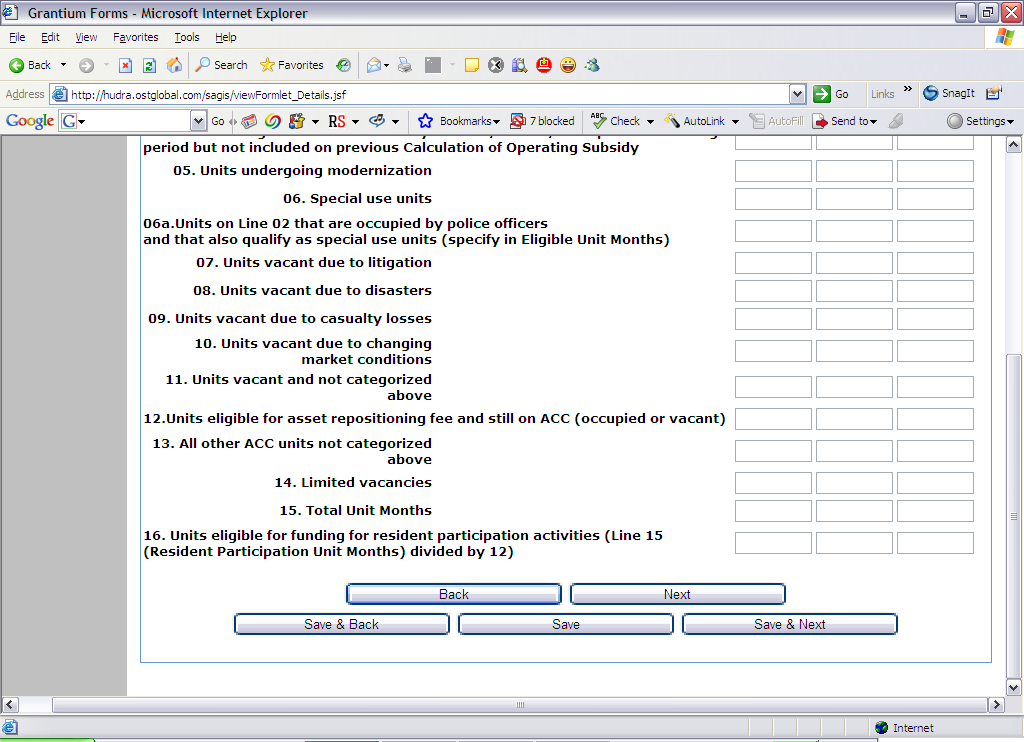The height and width of the screenshot is (742, 1024).
Task: Open the Windows Messenger buddy icon
Action: 592,65
